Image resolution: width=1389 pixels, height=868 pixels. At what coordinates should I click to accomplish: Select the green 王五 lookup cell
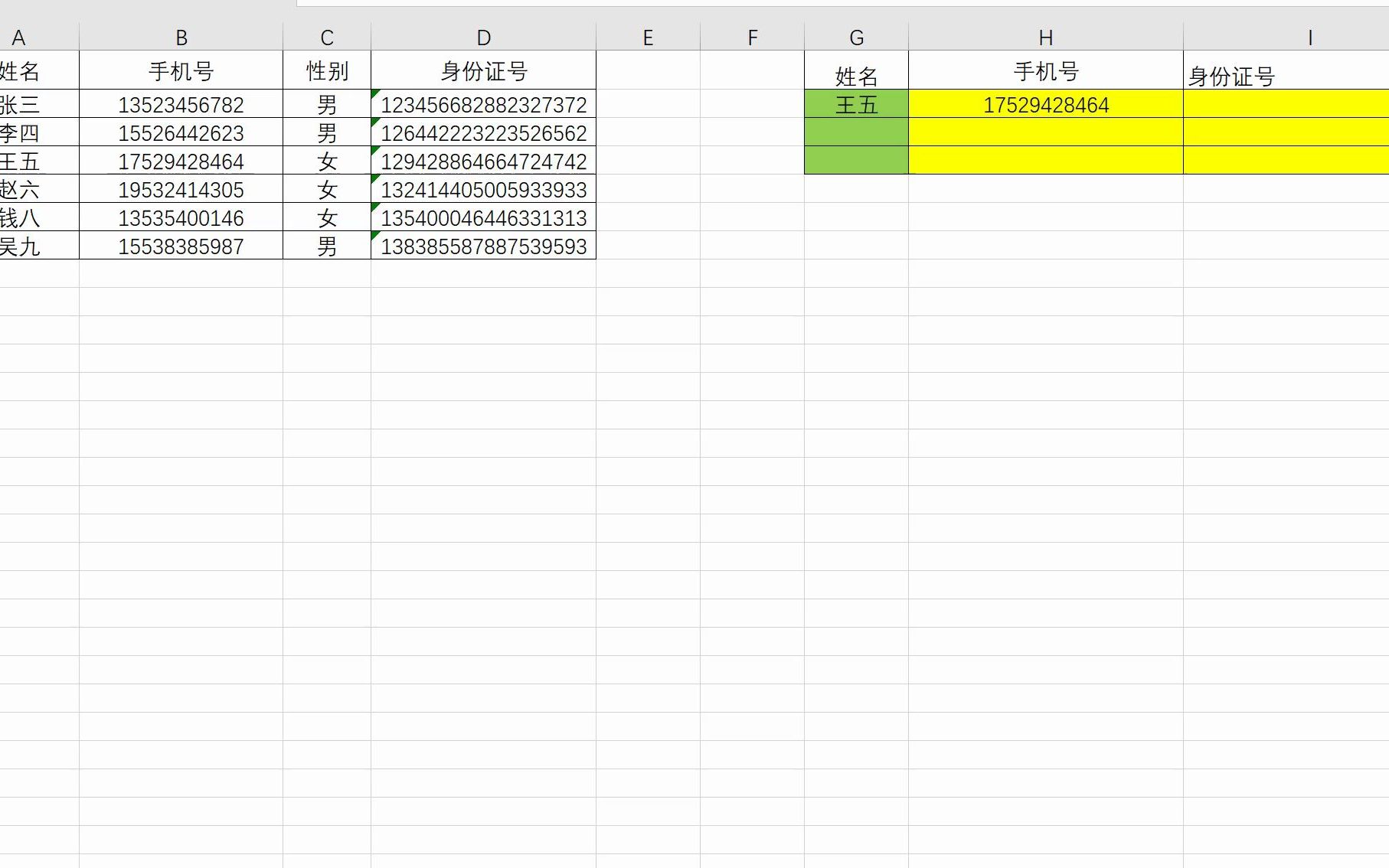tap(856, 104)
